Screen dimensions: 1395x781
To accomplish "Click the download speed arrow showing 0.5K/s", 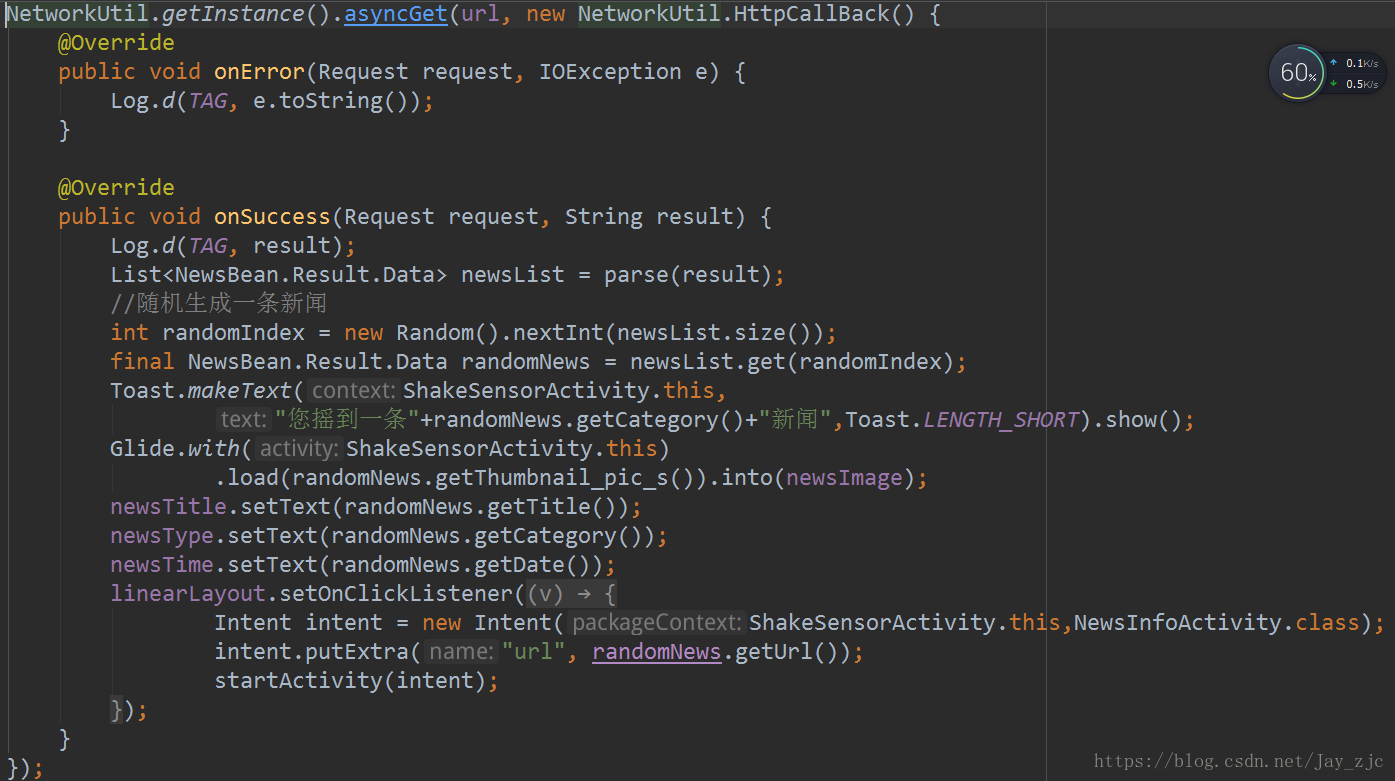I will tap(1333, 84).
